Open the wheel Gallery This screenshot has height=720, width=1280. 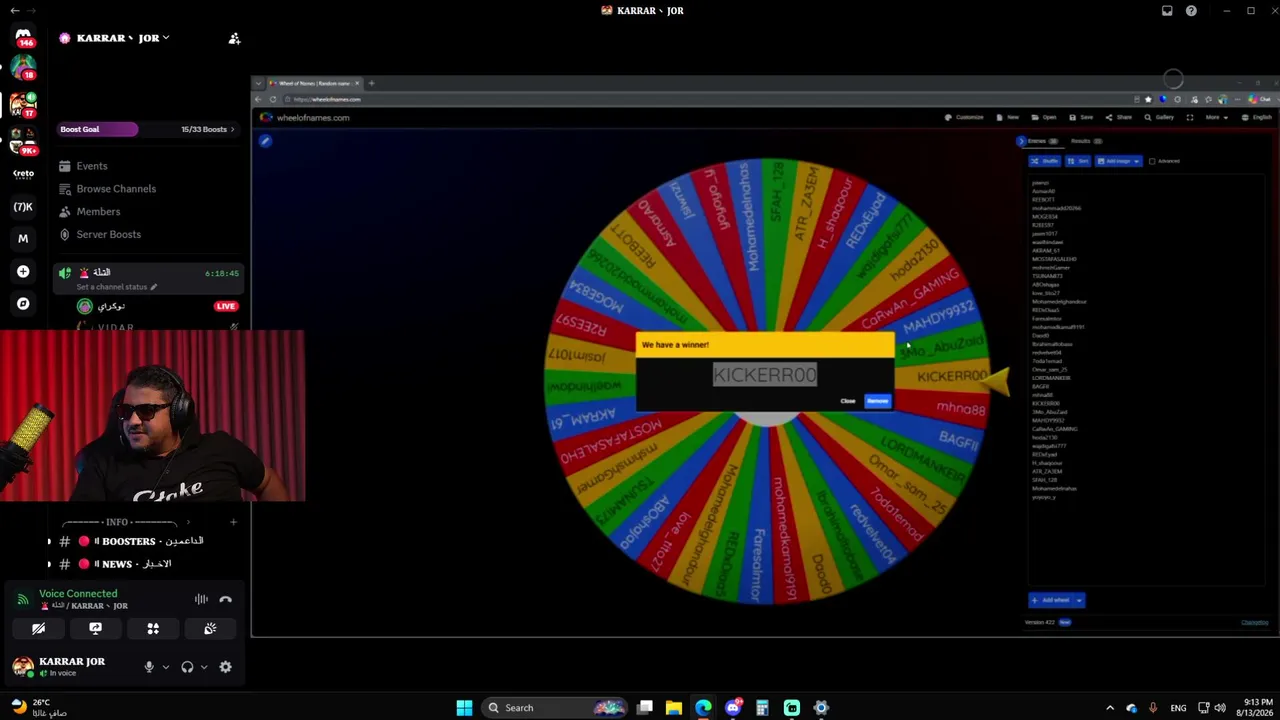pyautogui.click(x=1160, y=117)
